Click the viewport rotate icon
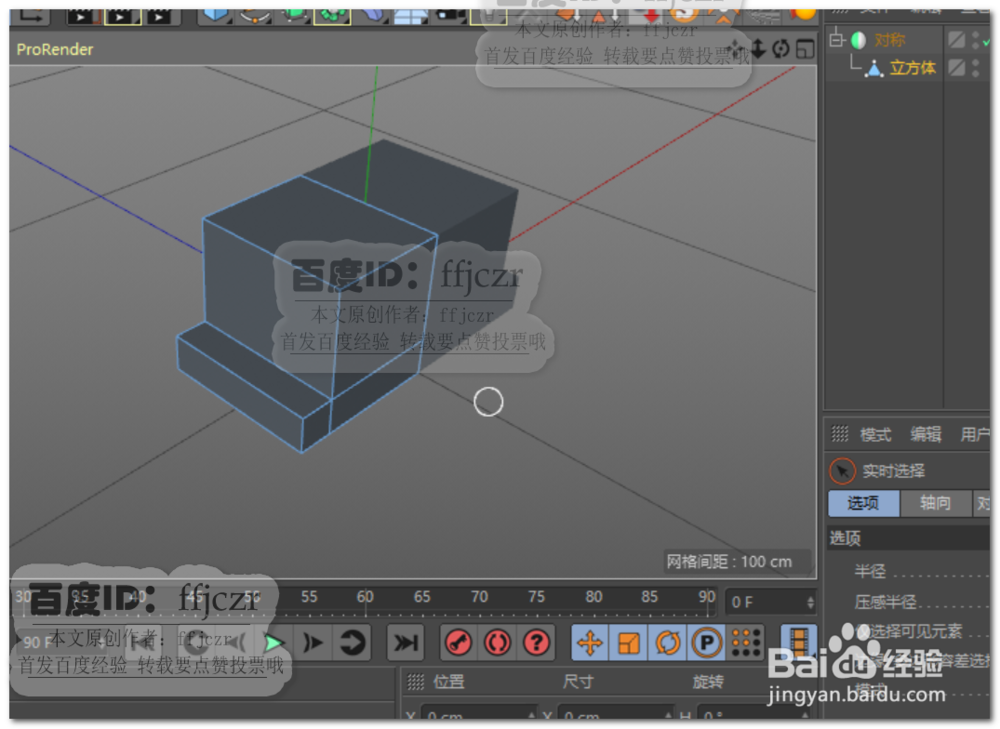This screenshot has height=729, width=1000. [781, 48]
